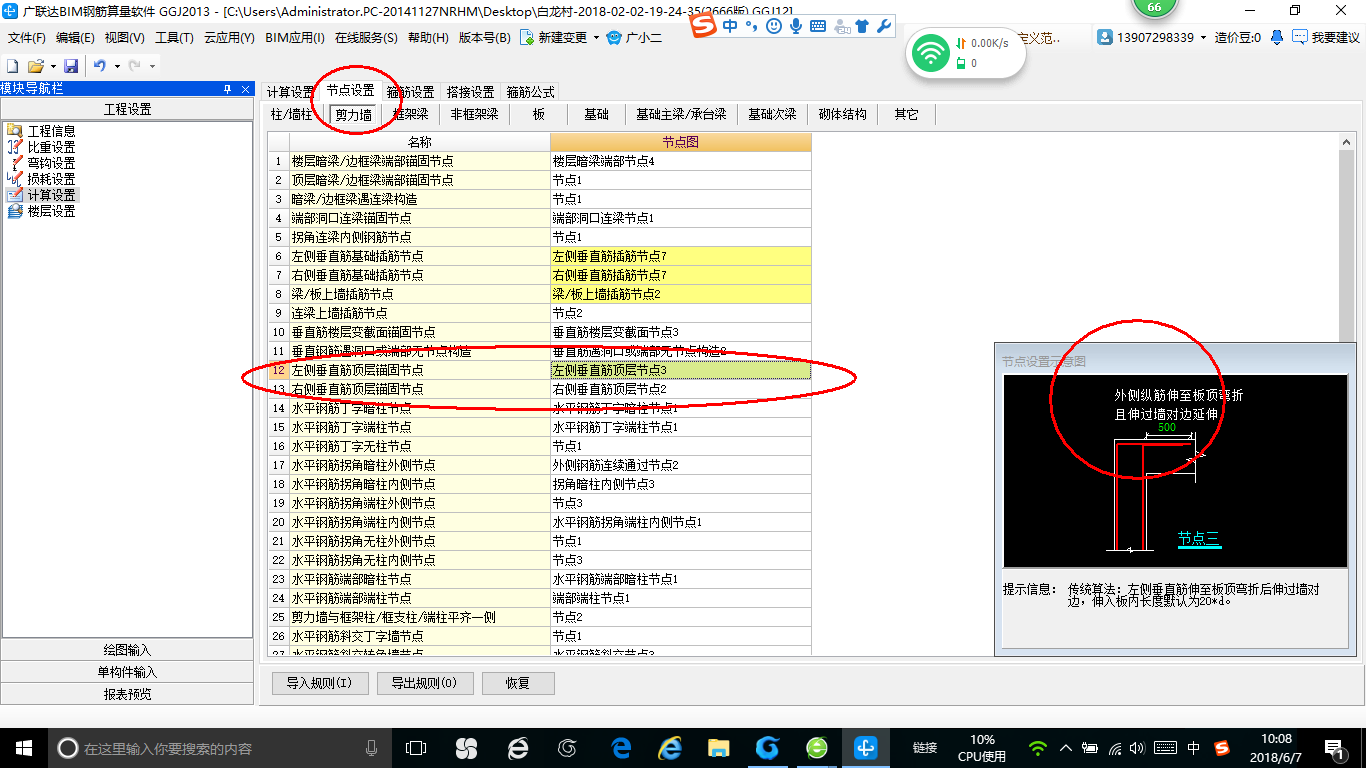Select the 砌体结构 component tab
Image resolution: width=1366 pixels, height=768 pixels.
842,115
